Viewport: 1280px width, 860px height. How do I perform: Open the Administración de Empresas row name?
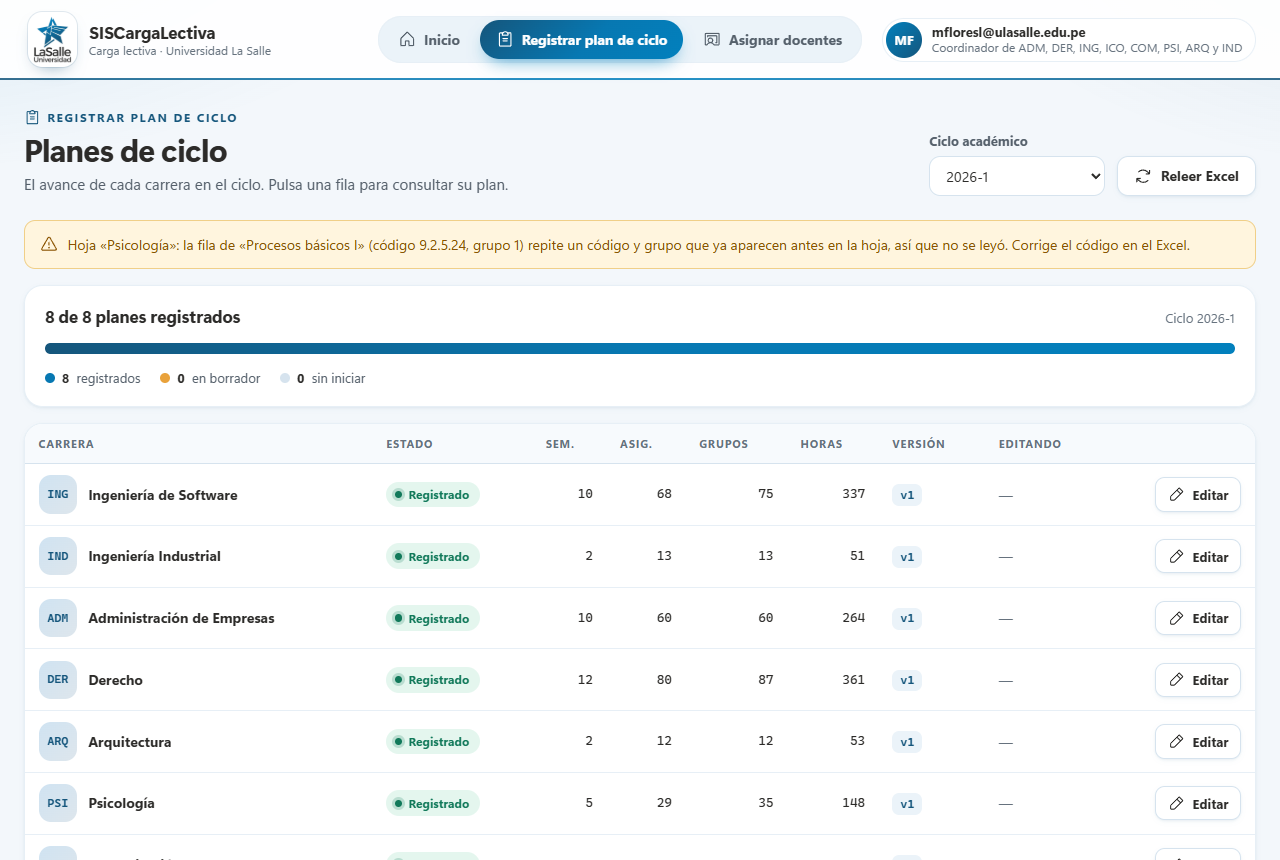181,618
